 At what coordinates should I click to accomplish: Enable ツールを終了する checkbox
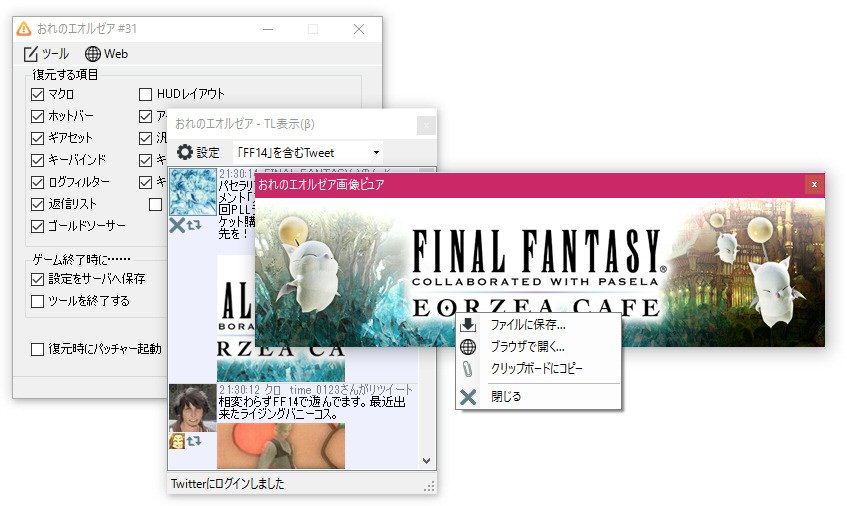pyautogui.click(x=37, y=301)
